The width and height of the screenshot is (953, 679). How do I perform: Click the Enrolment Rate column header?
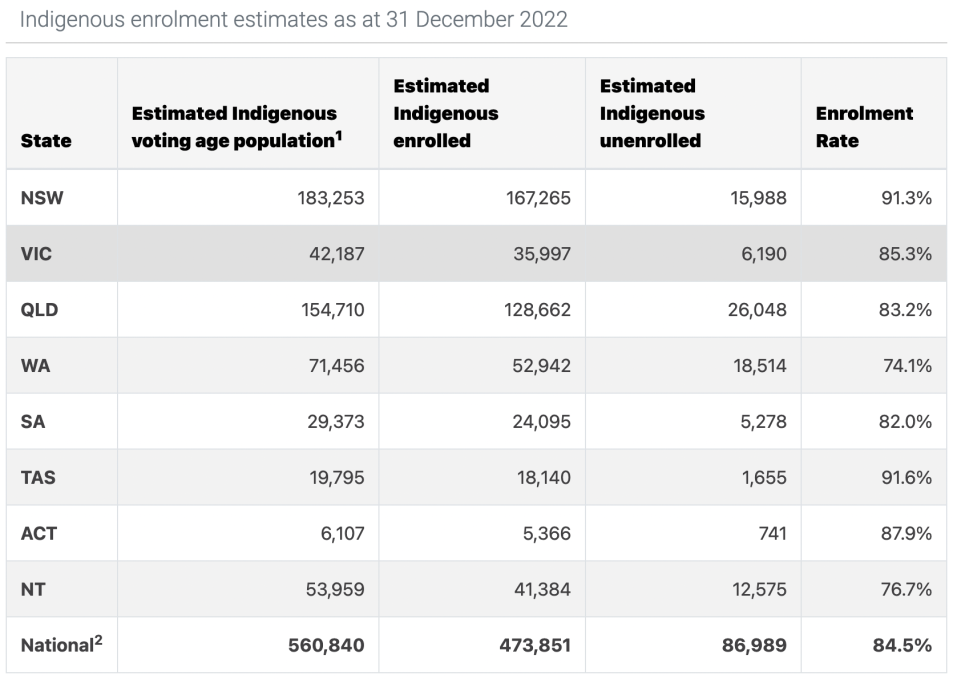[x=864, y=127]
